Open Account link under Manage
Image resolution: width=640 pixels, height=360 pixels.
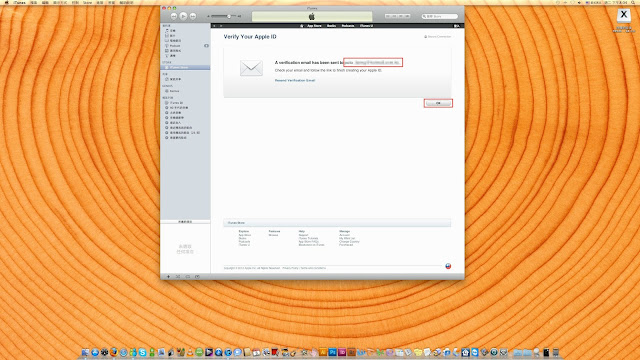[344, 235]
